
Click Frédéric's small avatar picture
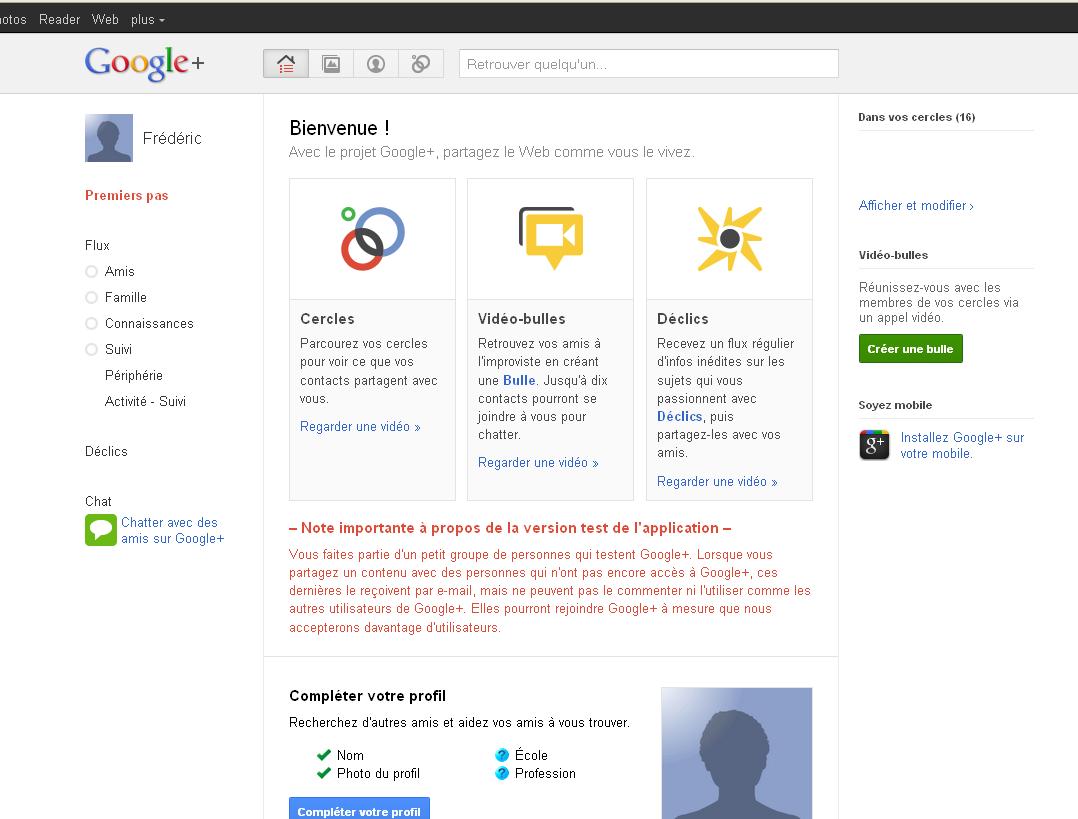pyautogui.click(x=109, y=138)
